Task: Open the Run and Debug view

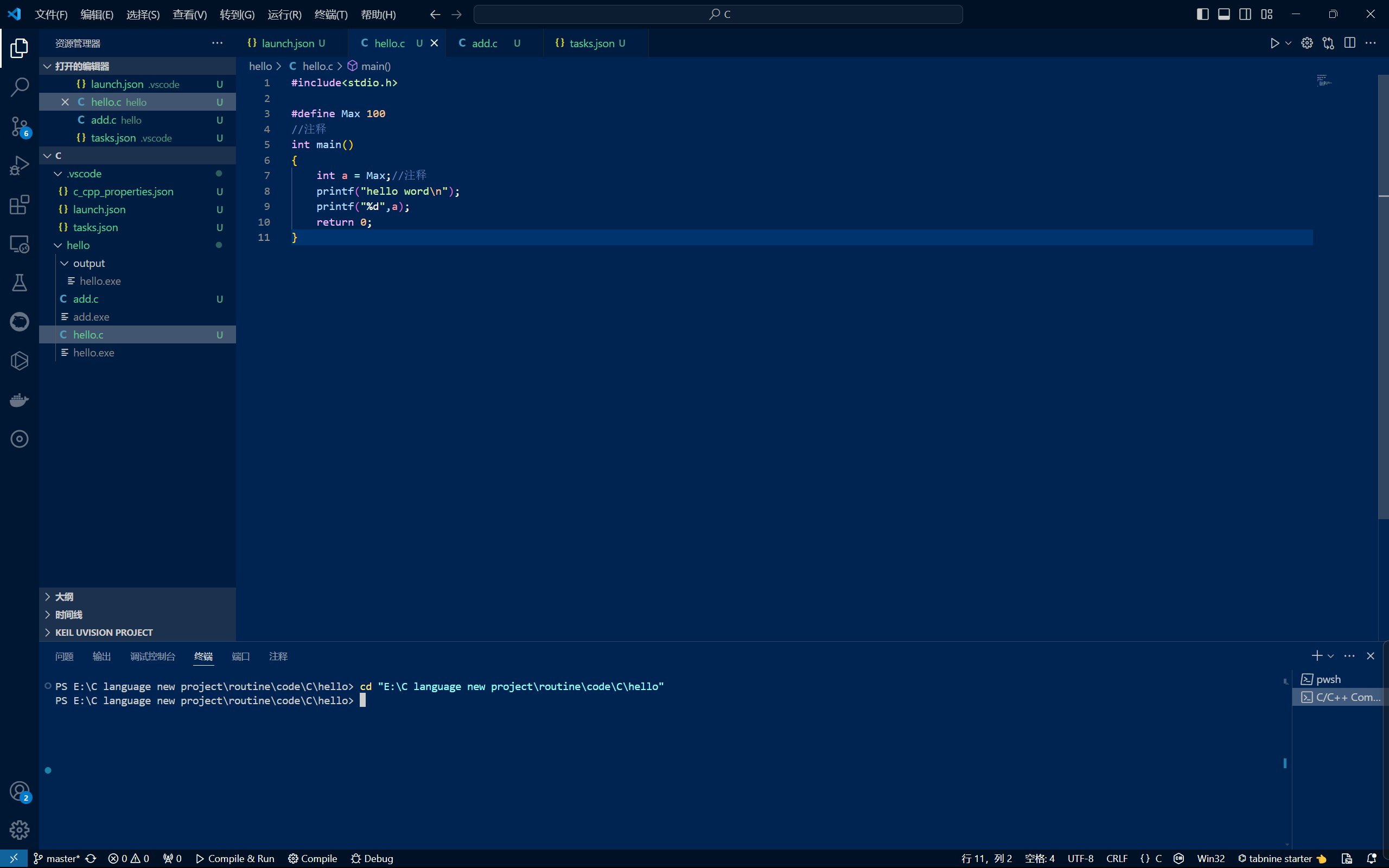Action: point(19,165)
